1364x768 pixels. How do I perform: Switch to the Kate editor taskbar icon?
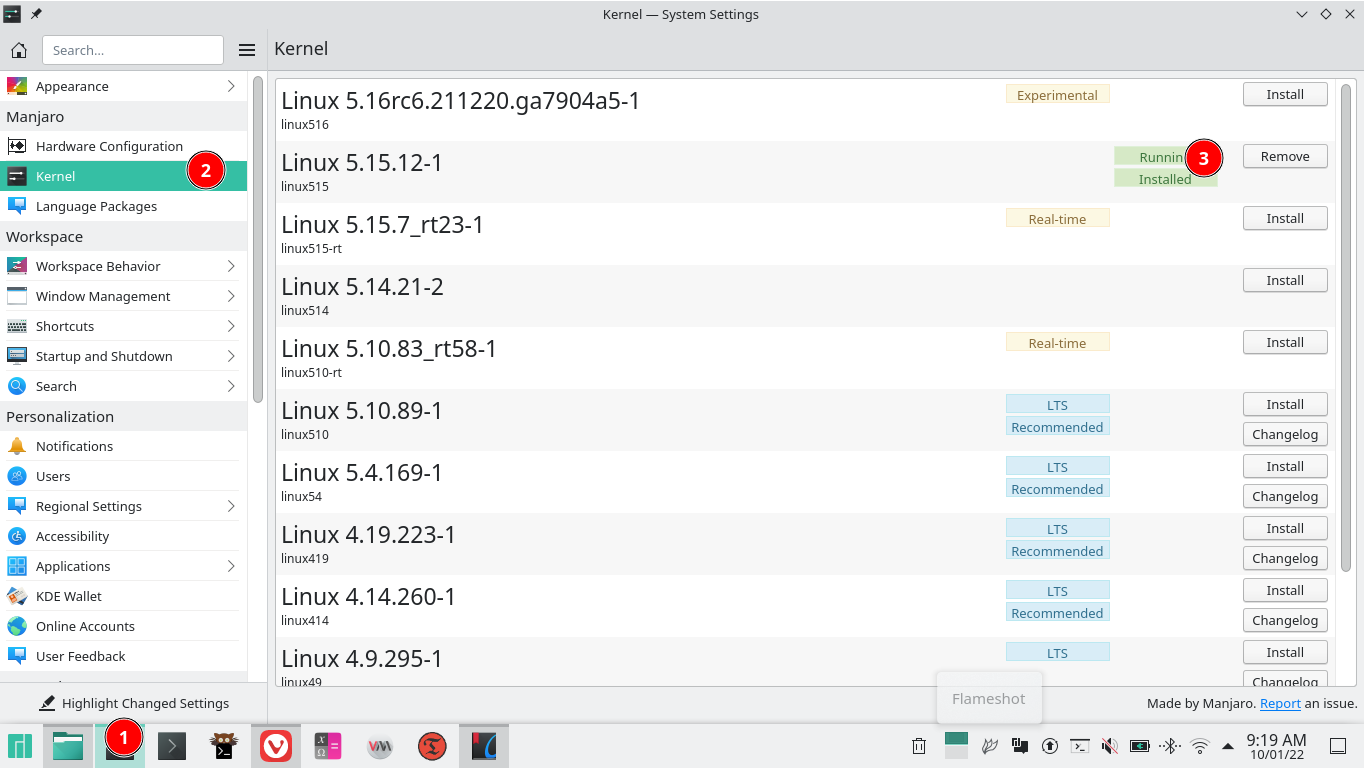(484, 746)
